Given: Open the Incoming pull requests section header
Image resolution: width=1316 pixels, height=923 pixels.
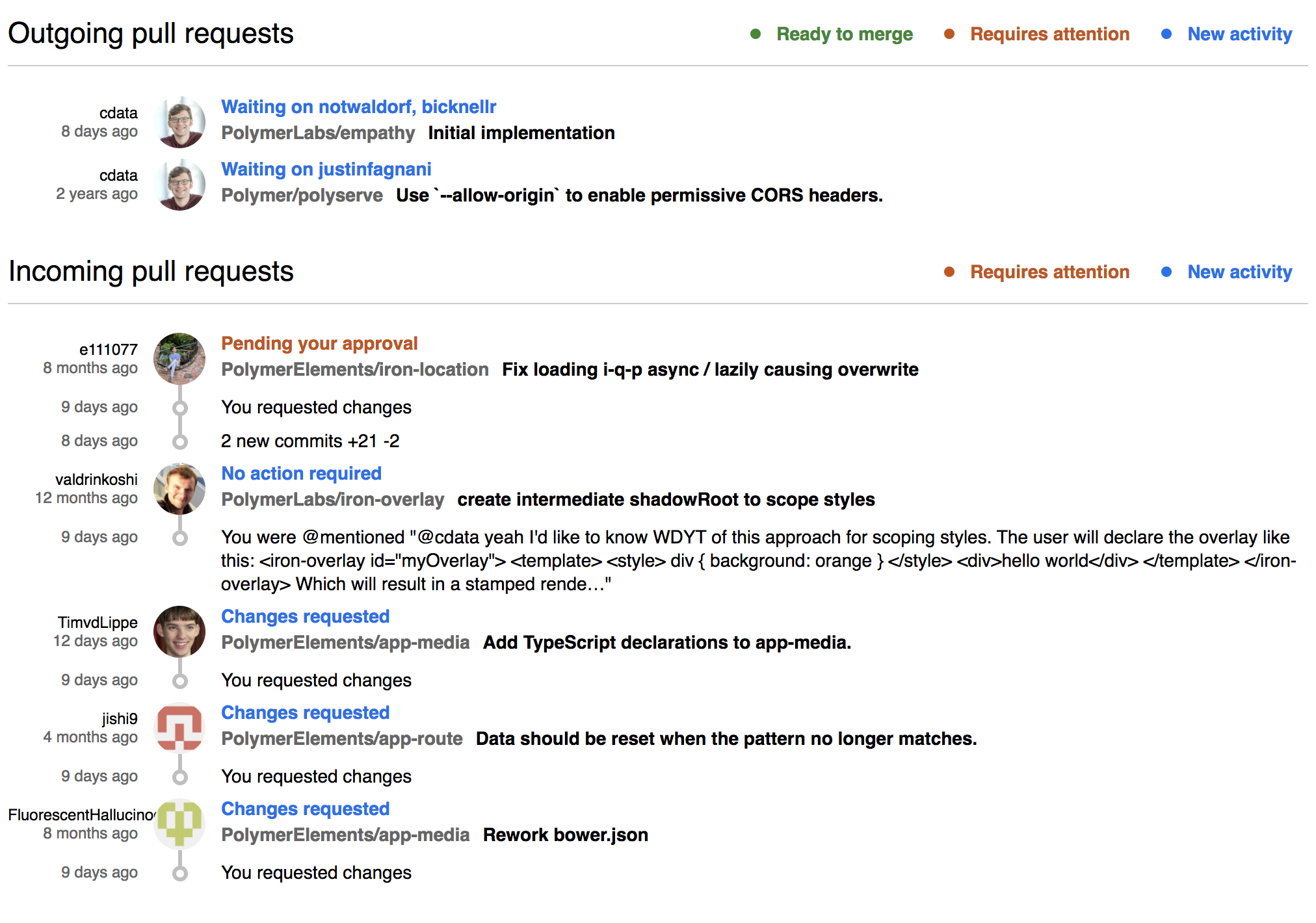Looking at the screenshot, I should coord(151,272).
